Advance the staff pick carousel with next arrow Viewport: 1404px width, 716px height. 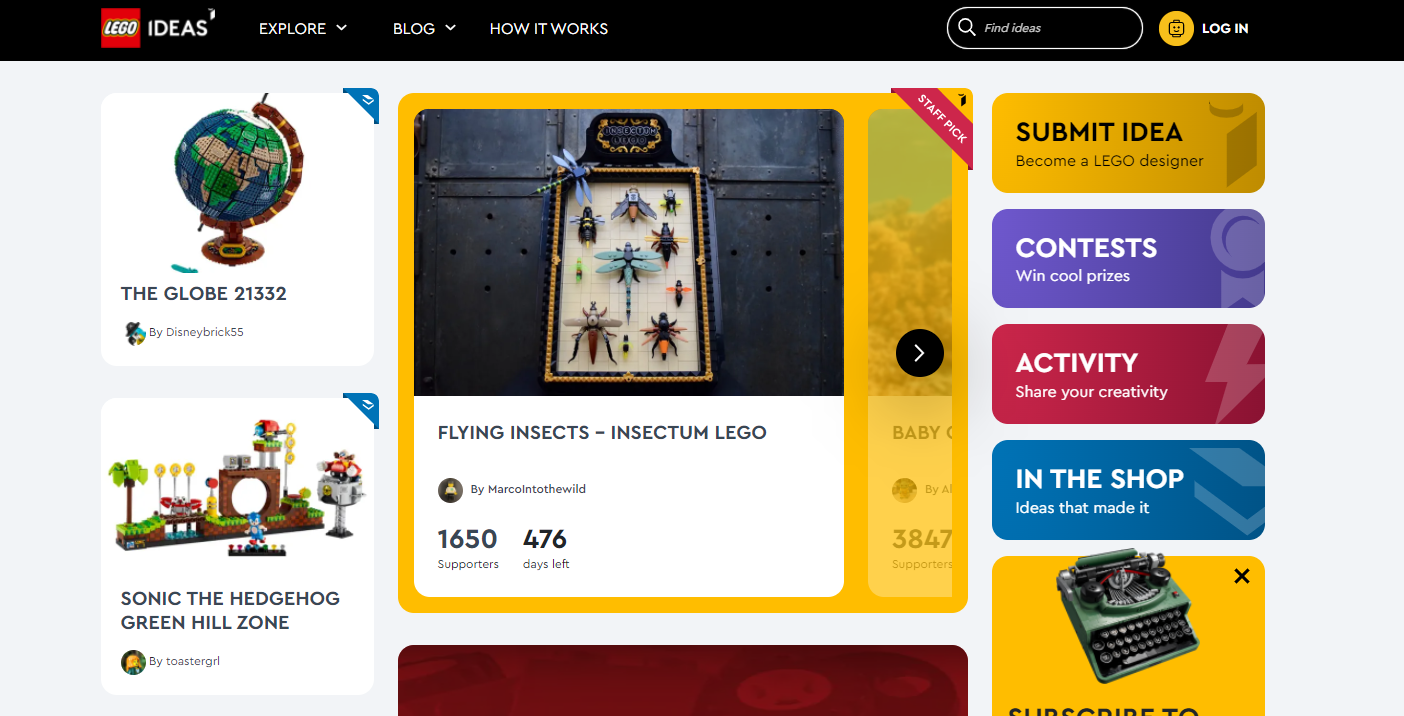[x=920, y=353]
